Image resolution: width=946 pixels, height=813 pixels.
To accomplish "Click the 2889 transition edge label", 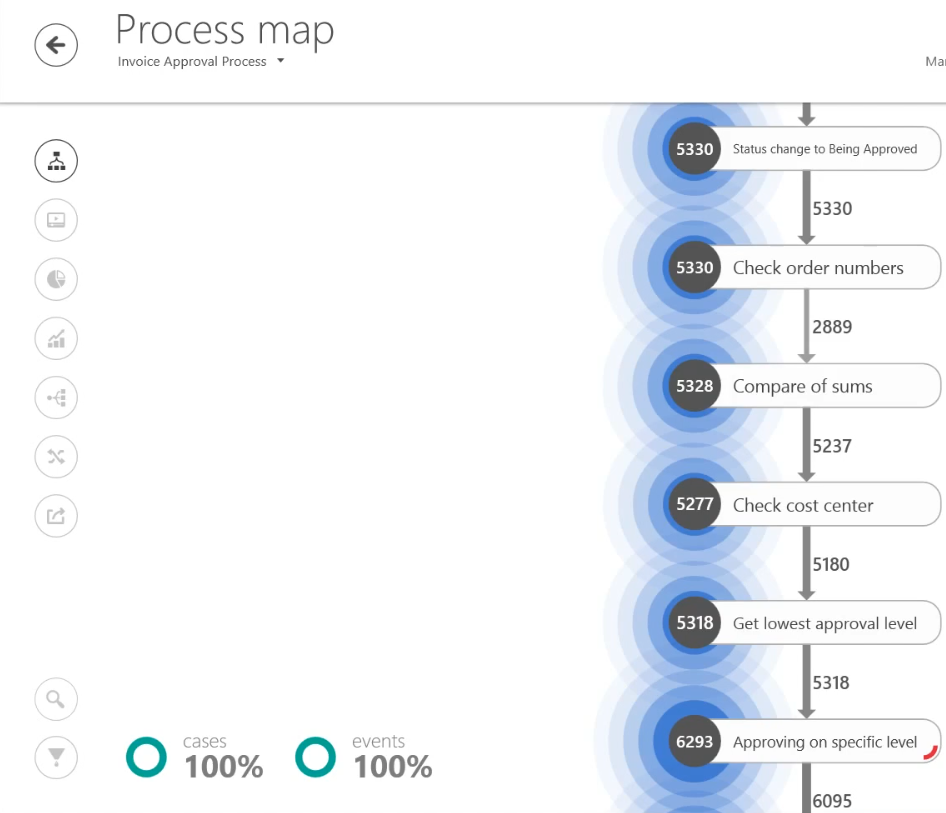I will [832, 327].
